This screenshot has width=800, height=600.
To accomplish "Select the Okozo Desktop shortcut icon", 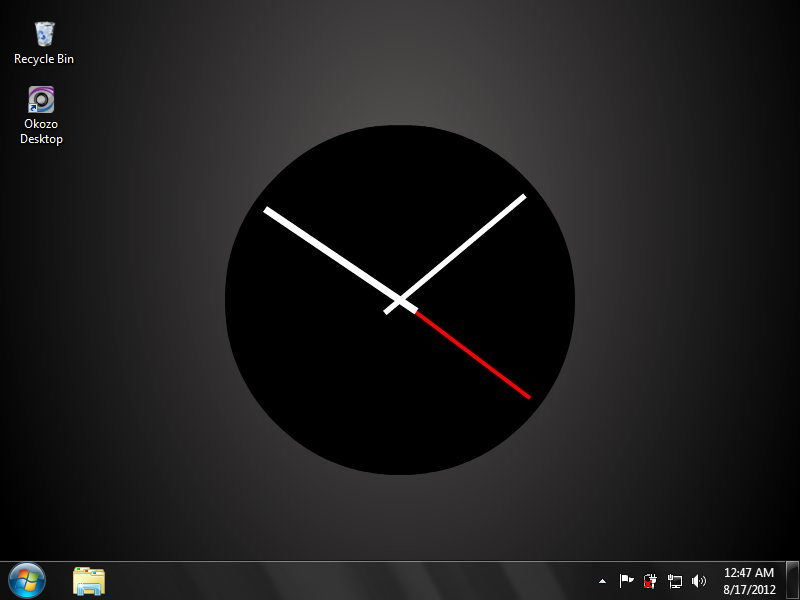I will point(41,99).
